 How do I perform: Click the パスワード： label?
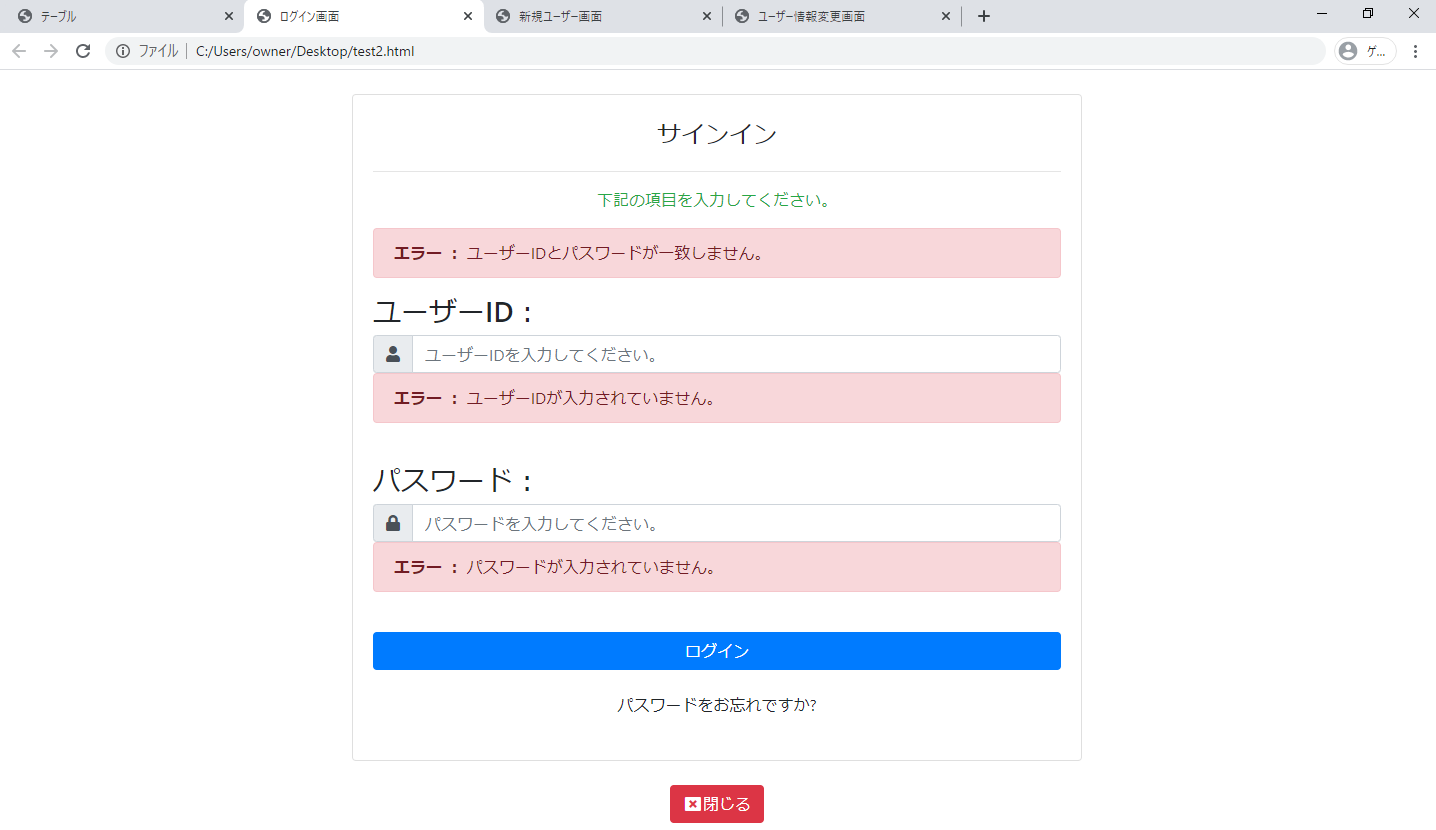click(453, 481)
